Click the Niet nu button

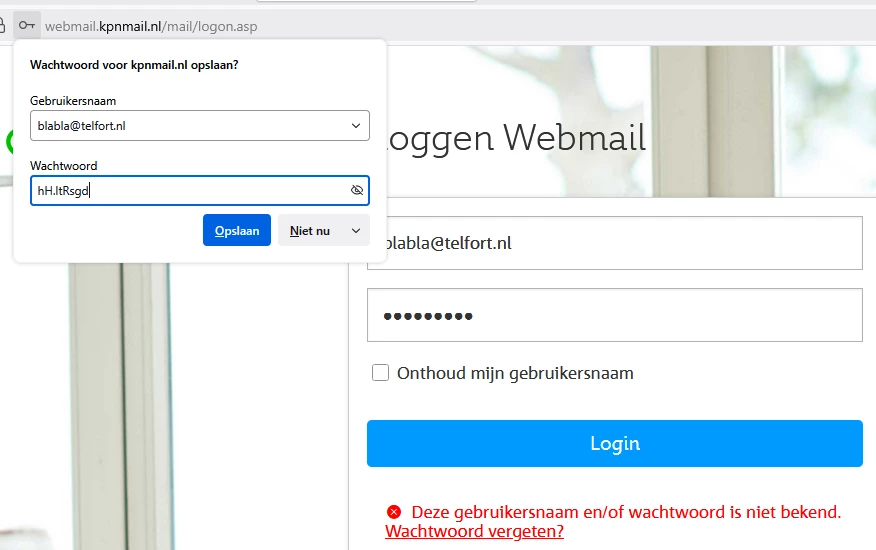coord(310,230)
